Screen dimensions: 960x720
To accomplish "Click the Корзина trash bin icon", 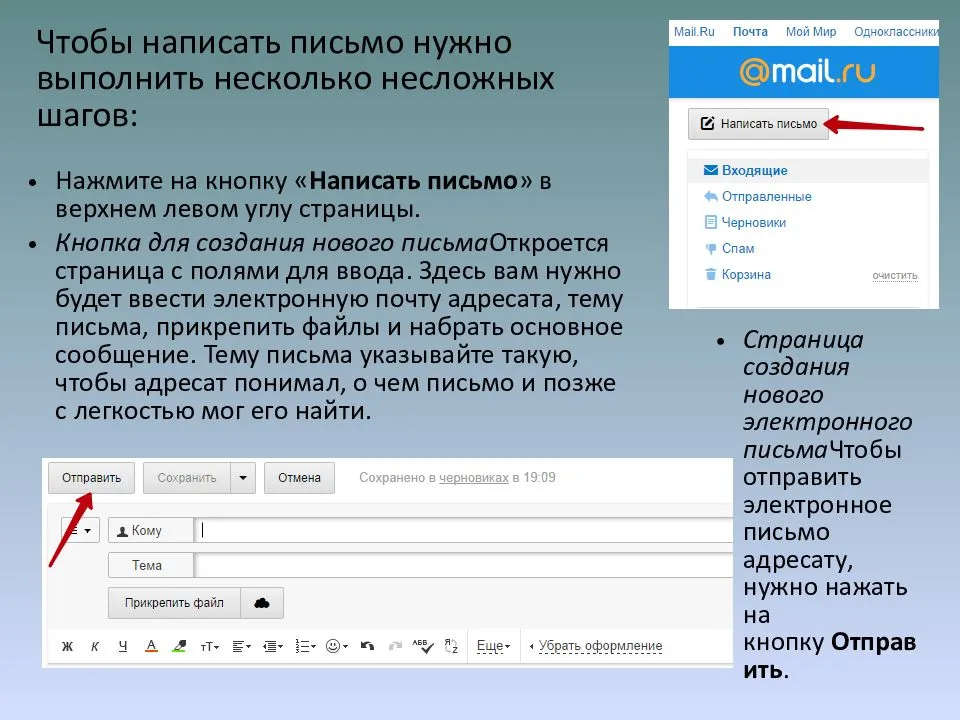I will [711, 274].
